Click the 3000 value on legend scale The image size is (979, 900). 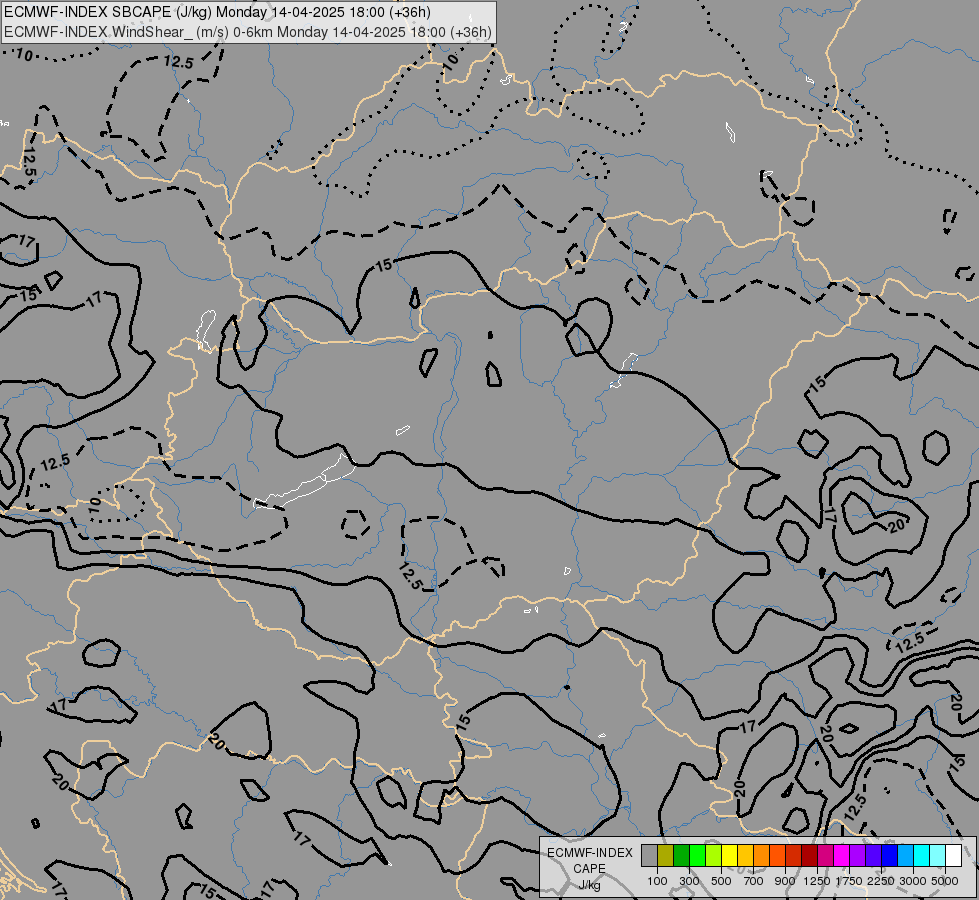tap(913, 881)
